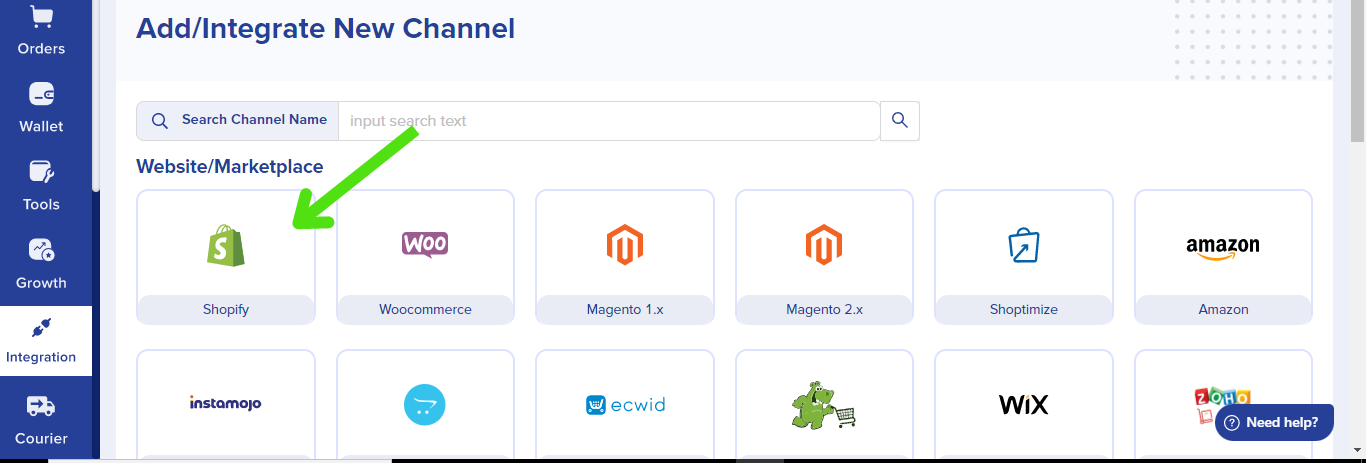This screenshot has width=1366, height=463.
Task: Click the Magento 2.x logo
Action: tap(824, 244)
